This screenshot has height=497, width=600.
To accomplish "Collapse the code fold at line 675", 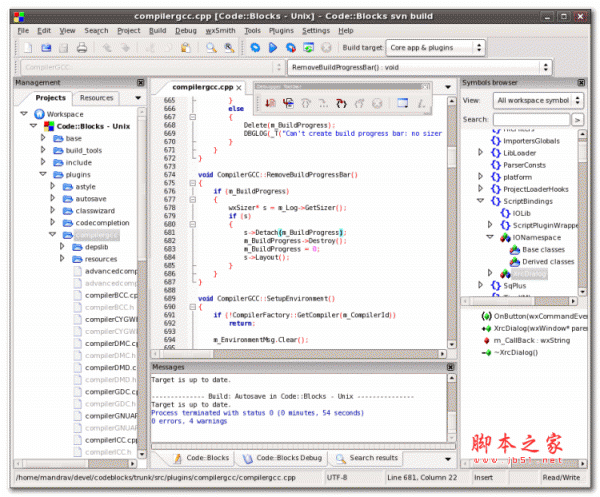I will coord(193,183).
